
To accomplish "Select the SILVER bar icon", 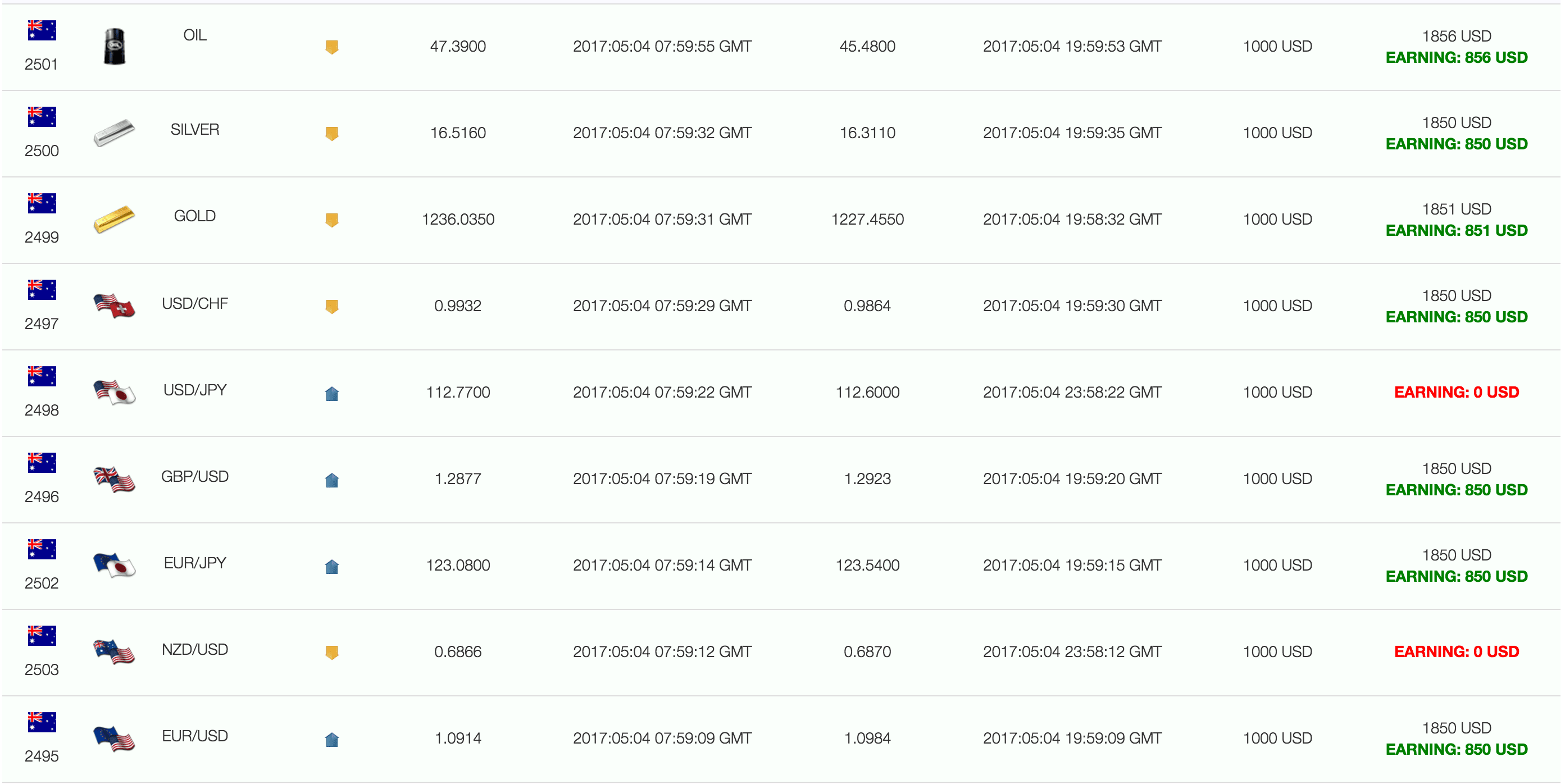I will click(114, 133).
